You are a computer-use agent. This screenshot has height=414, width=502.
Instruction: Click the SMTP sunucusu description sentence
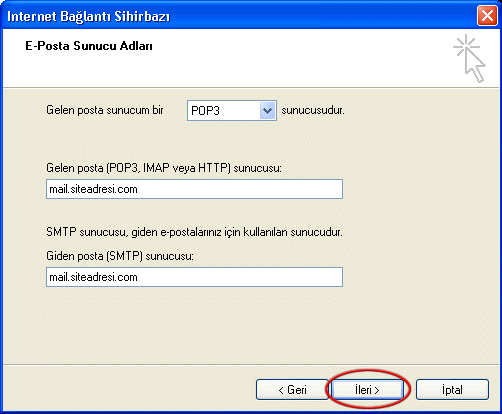point(194,232)
